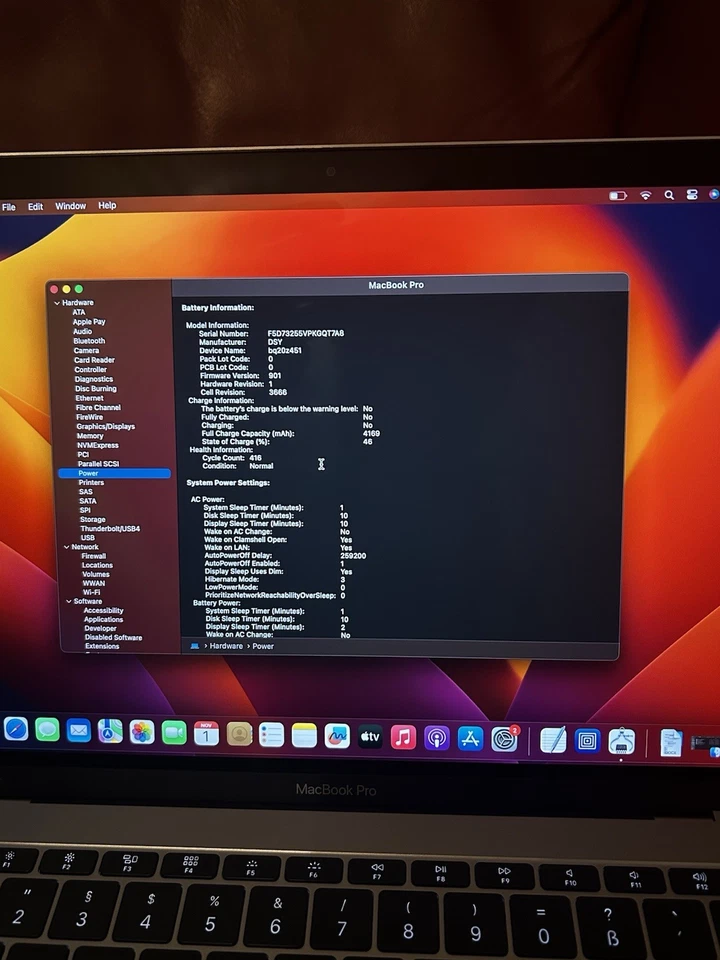This screenshot has height=960, width=720.
Task: Select Apple Pay in the sidebar
Action: tap(89, 321)
